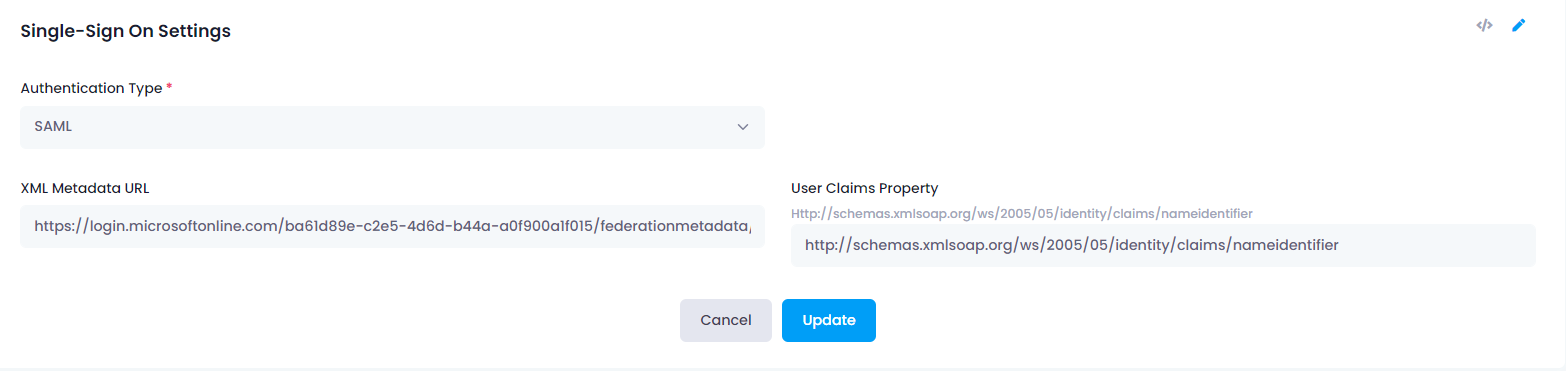Place cursor in the login.microsoftonline.com URL text
Image resolution: width=1566 pixels, height=371 pixels.
point(392,227)
